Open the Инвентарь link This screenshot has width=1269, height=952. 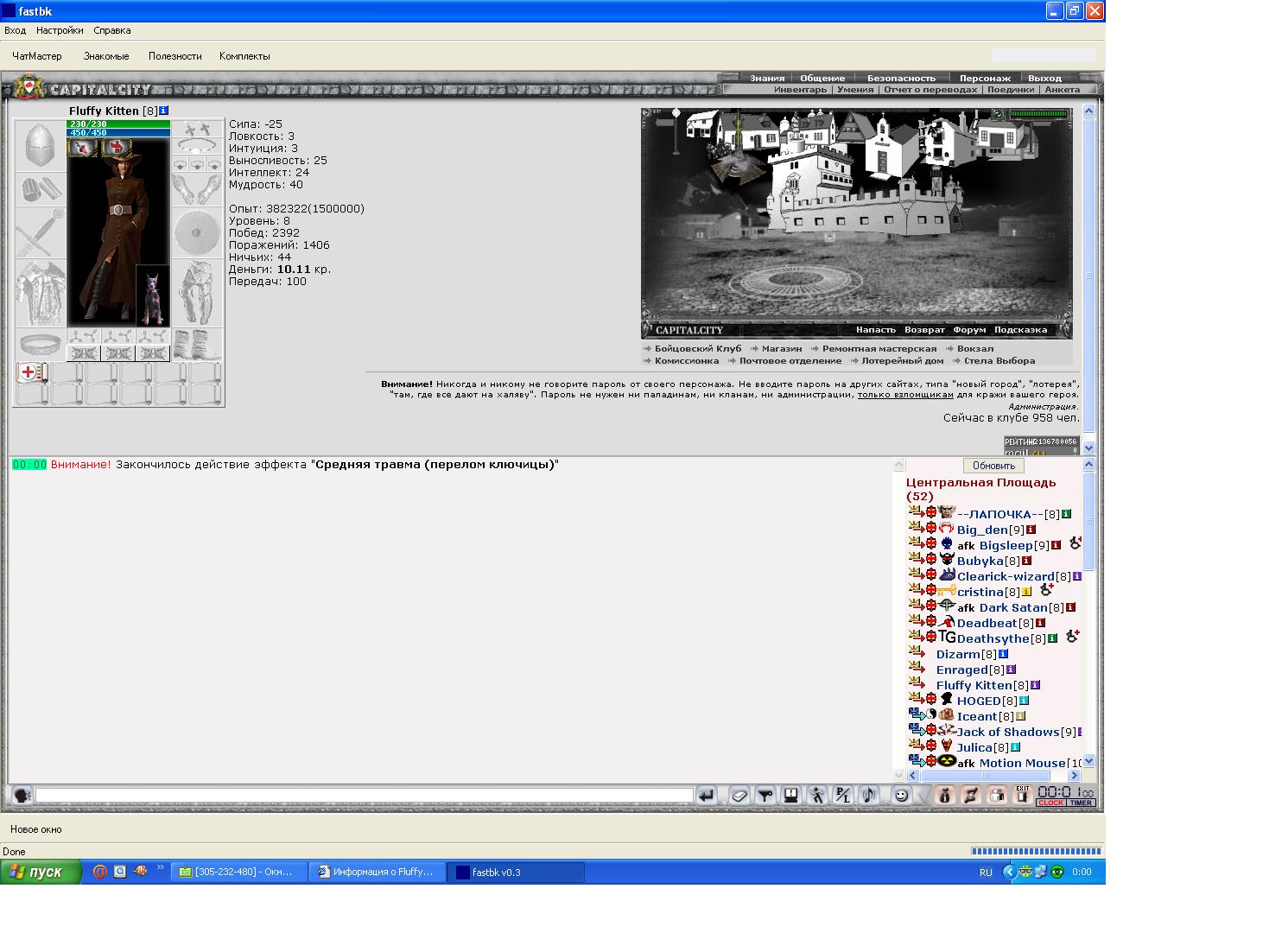click(x=800, y=90)
